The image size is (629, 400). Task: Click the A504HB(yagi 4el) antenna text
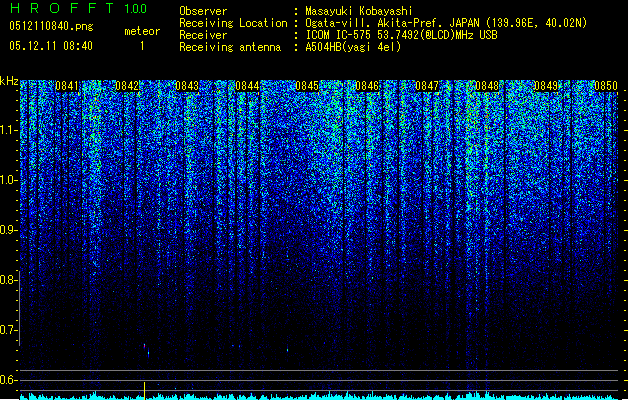(353, 47)
